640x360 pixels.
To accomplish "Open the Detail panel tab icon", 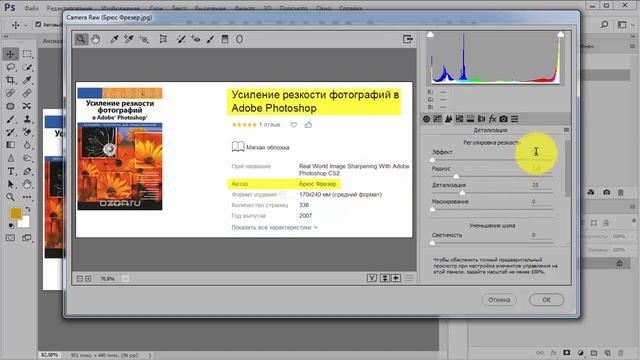I will click(x=449, y=119).
